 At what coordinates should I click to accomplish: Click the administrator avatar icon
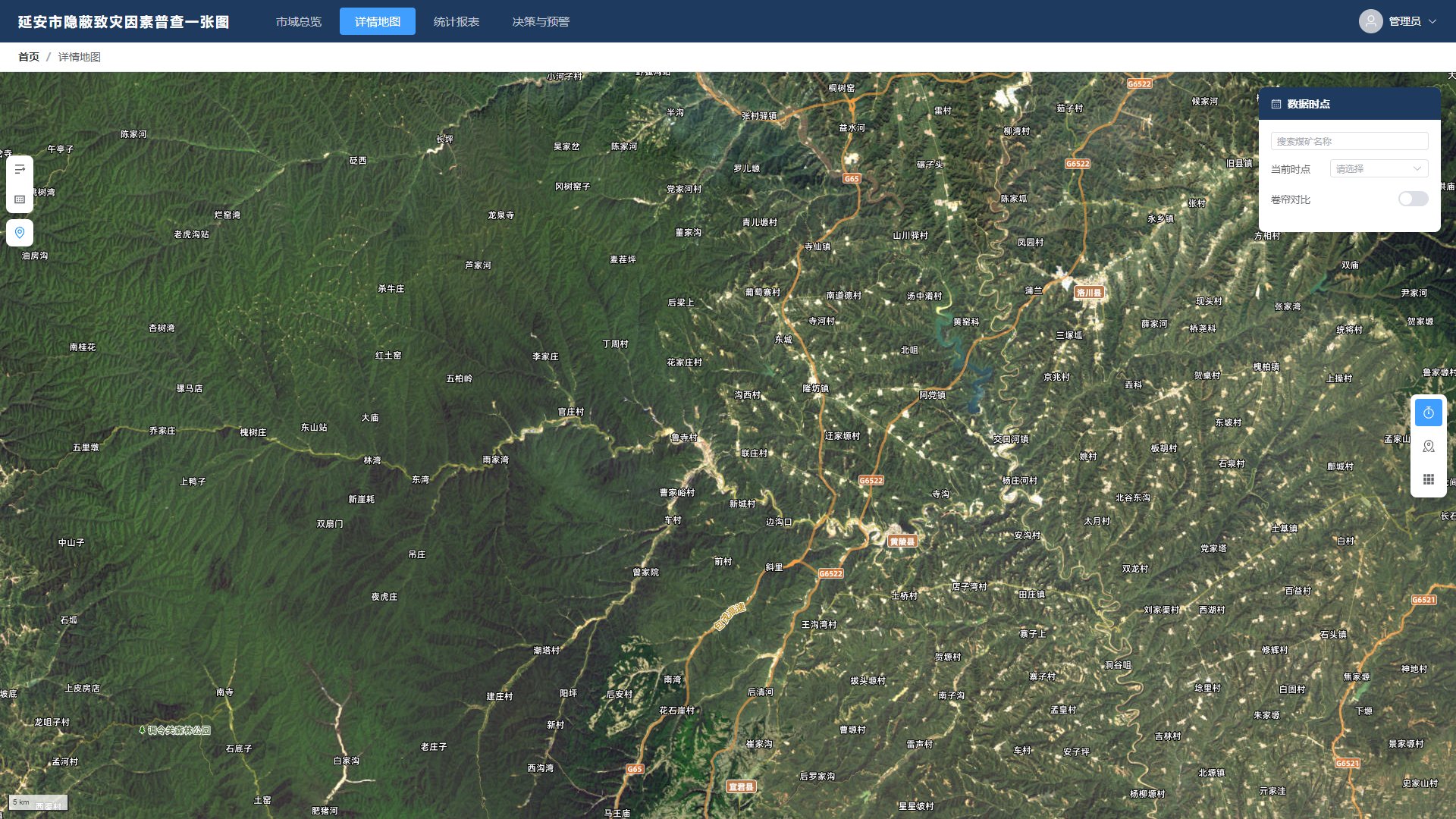[x=1370, y=21]
